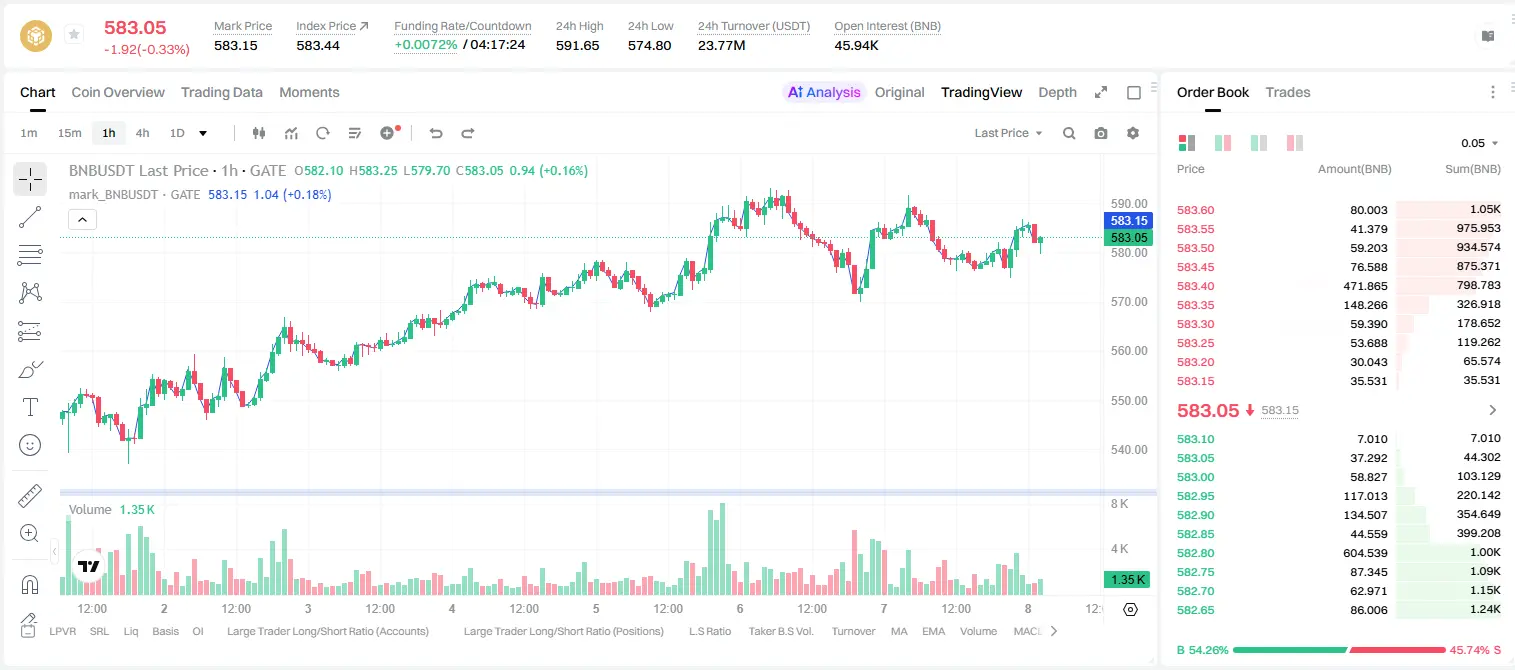Undo the last chart action
The width and height of the screenshot is (1515, 670).
[435, 133]
